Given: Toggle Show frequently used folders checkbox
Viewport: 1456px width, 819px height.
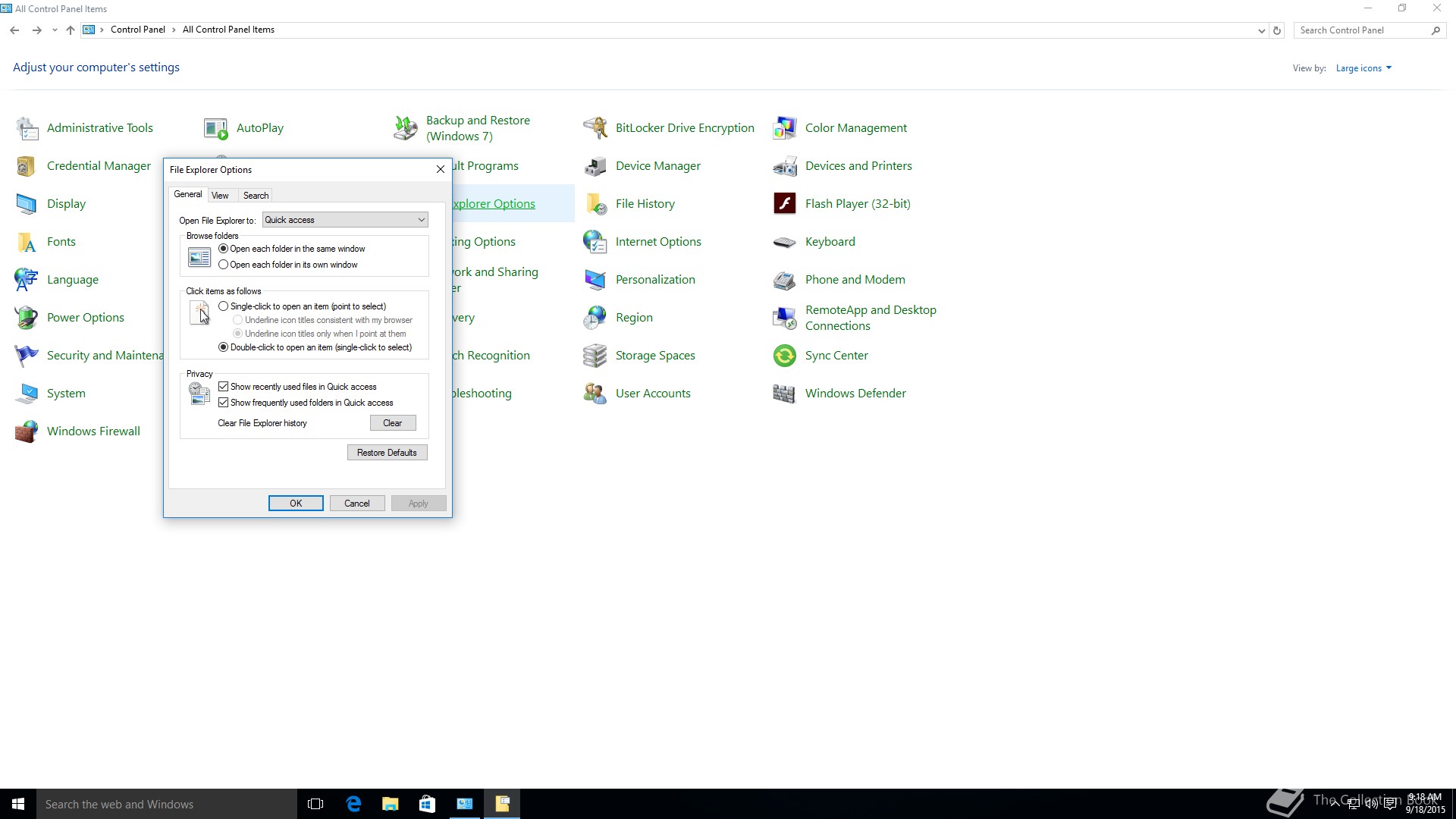Looking at the screenshot, I should pyautogui.click(x=223, y=403).
